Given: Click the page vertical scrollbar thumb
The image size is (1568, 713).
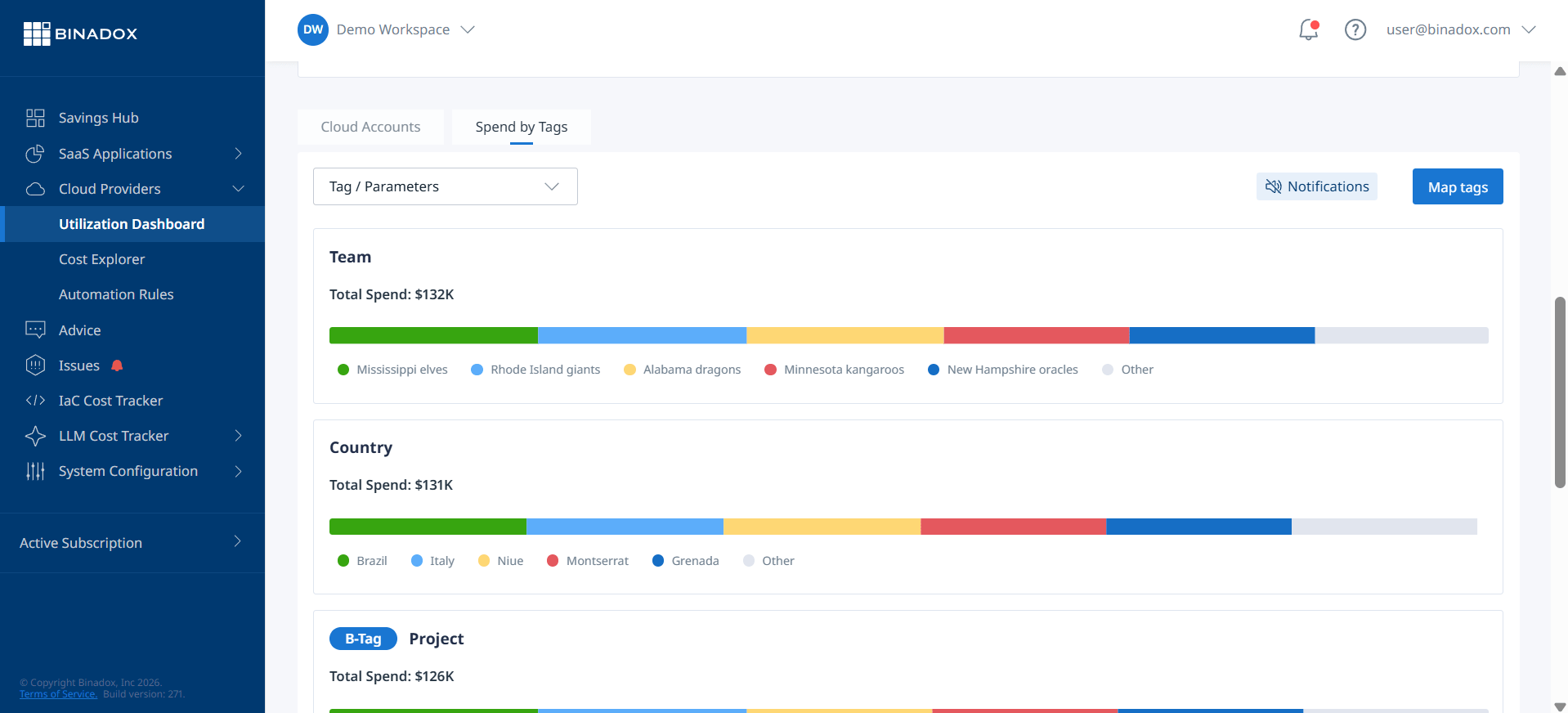Looking at the screenshot, I should [x=1560, y=392].
